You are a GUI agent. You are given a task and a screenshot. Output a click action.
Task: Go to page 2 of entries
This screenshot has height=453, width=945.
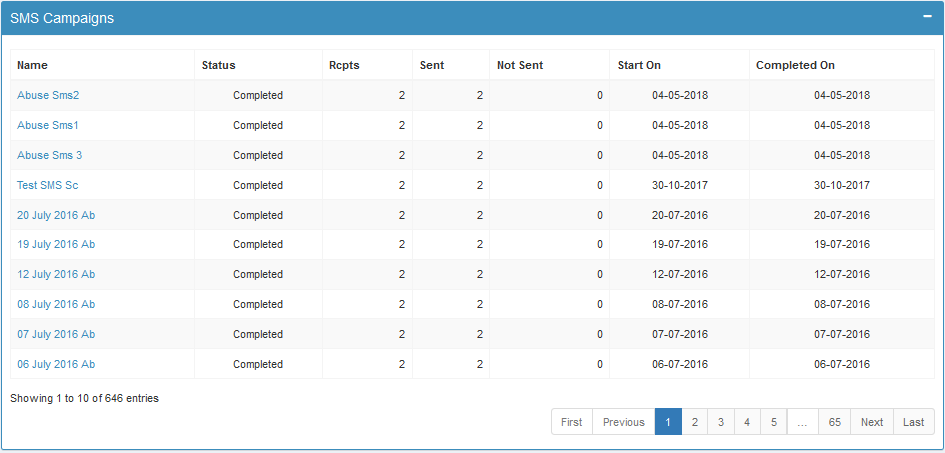tap(694, 422)
